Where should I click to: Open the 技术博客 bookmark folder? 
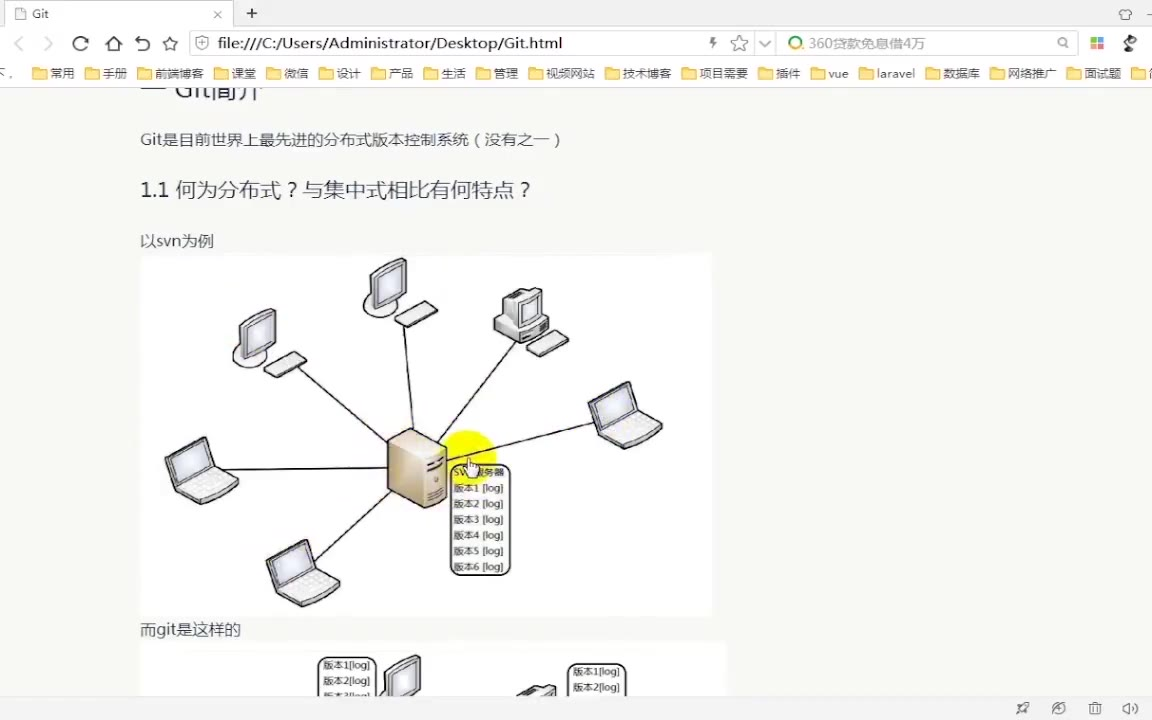(638, 73)
